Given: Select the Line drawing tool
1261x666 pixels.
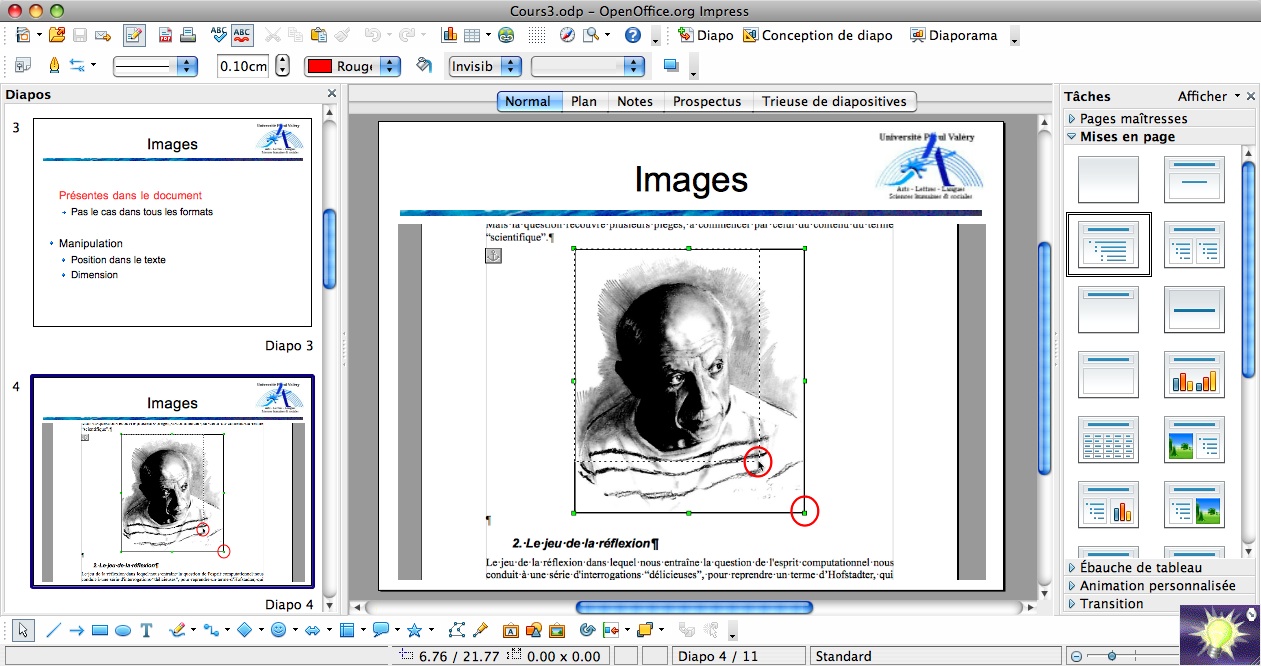Looking at the screenshot, I should tap(54, 630).
